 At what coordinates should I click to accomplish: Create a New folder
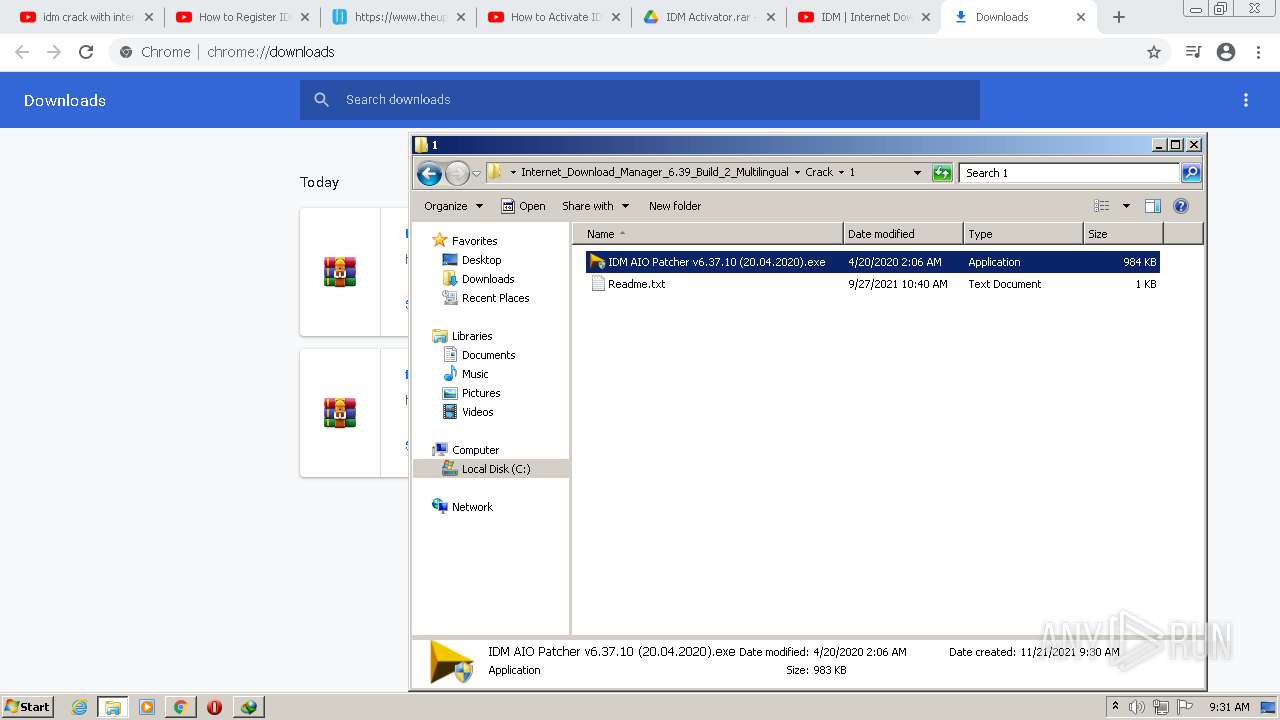coord(675,206)
